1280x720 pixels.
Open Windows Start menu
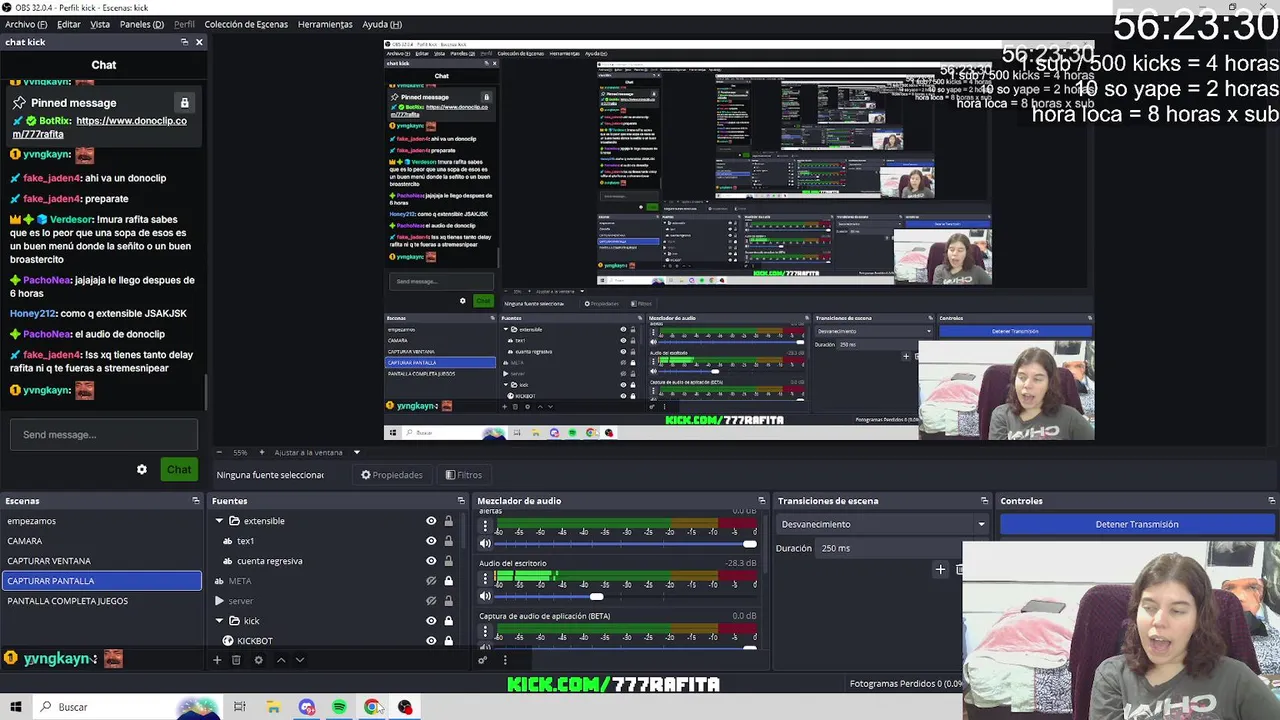(x=15, y=707)
